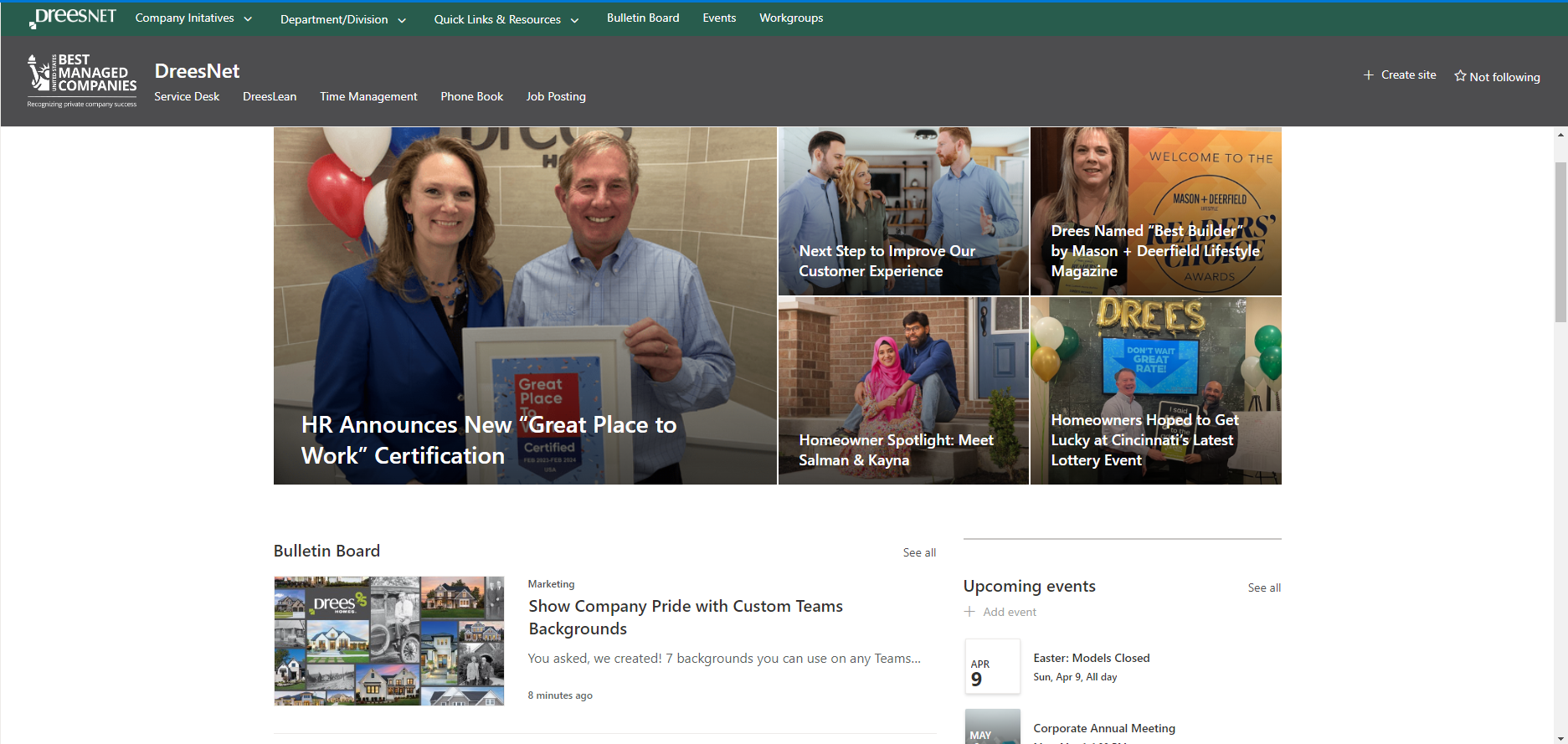Click the vertical page scrollbar thumb
Viewport: 1568px width, 744px height.
(1560, 243)
